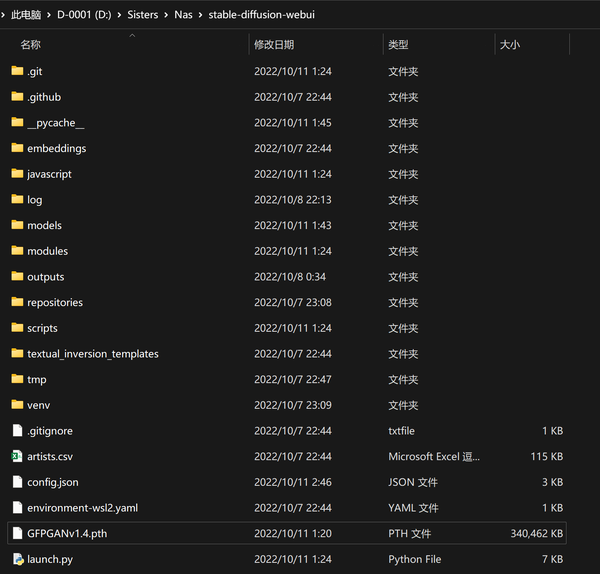The width and height of the screenshot is (600, 574).
Task: Click the environment-wsl2.yaml file icon
Action: pyautogui.click(x=17, y=507)
